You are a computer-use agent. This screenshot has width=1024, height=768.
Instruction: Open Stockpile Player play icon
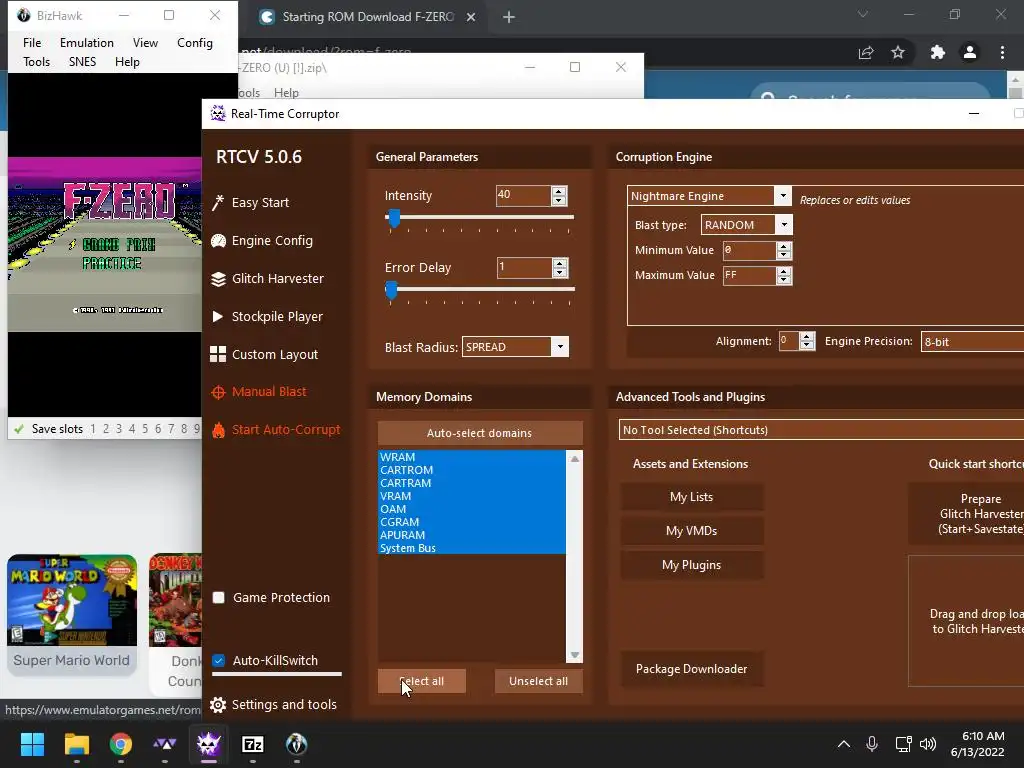pyautogui.click(x=218, y=317)
